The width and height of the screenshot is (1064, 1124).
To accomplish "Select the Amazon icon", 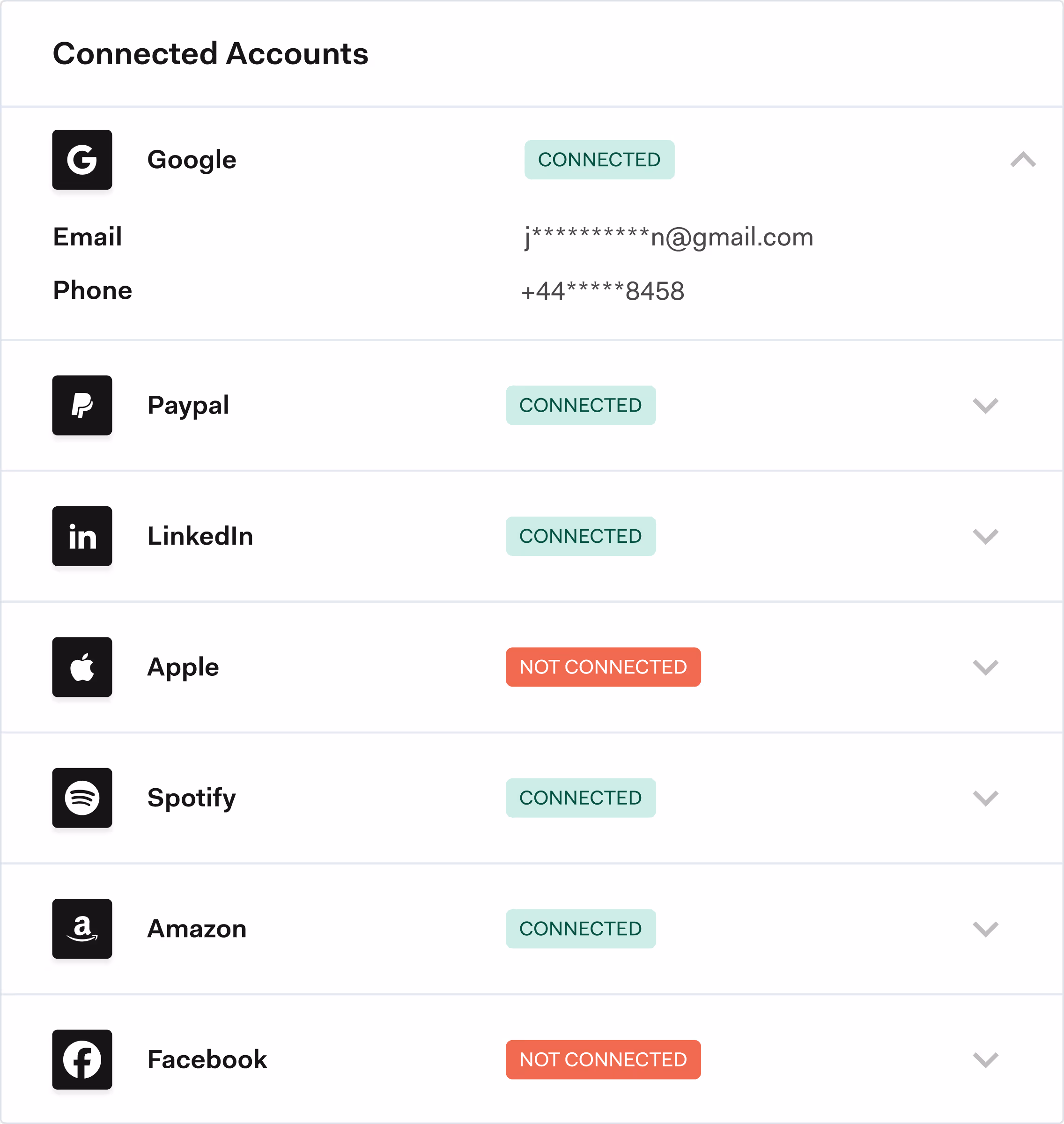I will pos(81,929).
